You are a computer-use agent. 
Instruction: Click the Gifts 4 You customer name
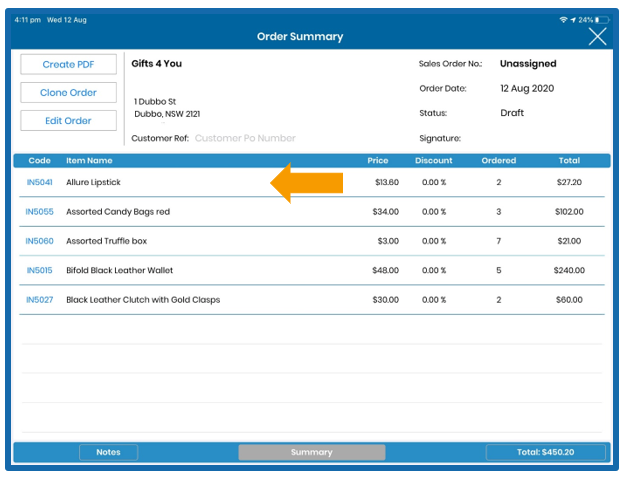[157, 64]
